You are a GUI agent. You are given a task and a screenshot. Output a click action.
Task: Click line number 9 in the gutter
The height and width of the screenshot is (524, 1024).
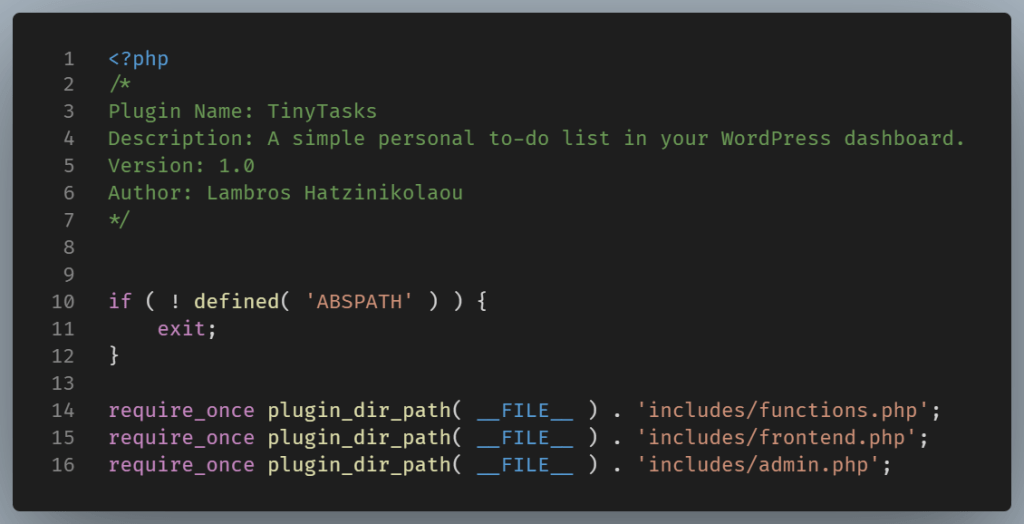[x=69, y=275]
